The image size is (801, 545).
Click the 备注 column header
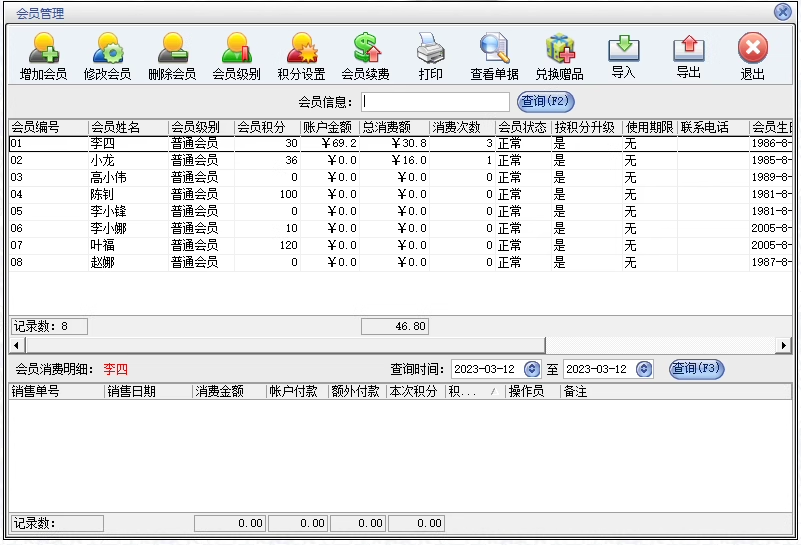tap(675, 391)
